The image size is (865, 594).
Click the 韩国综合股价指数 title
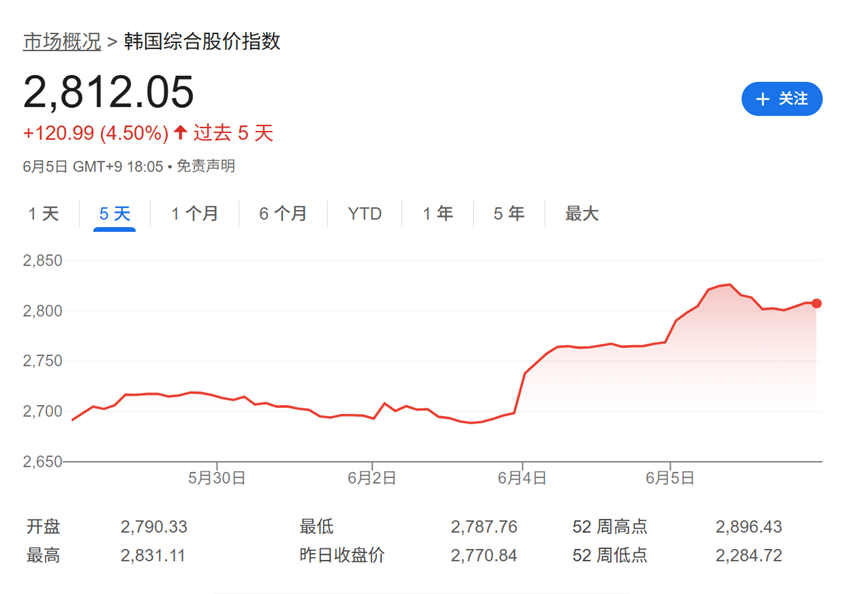(202, 41)
